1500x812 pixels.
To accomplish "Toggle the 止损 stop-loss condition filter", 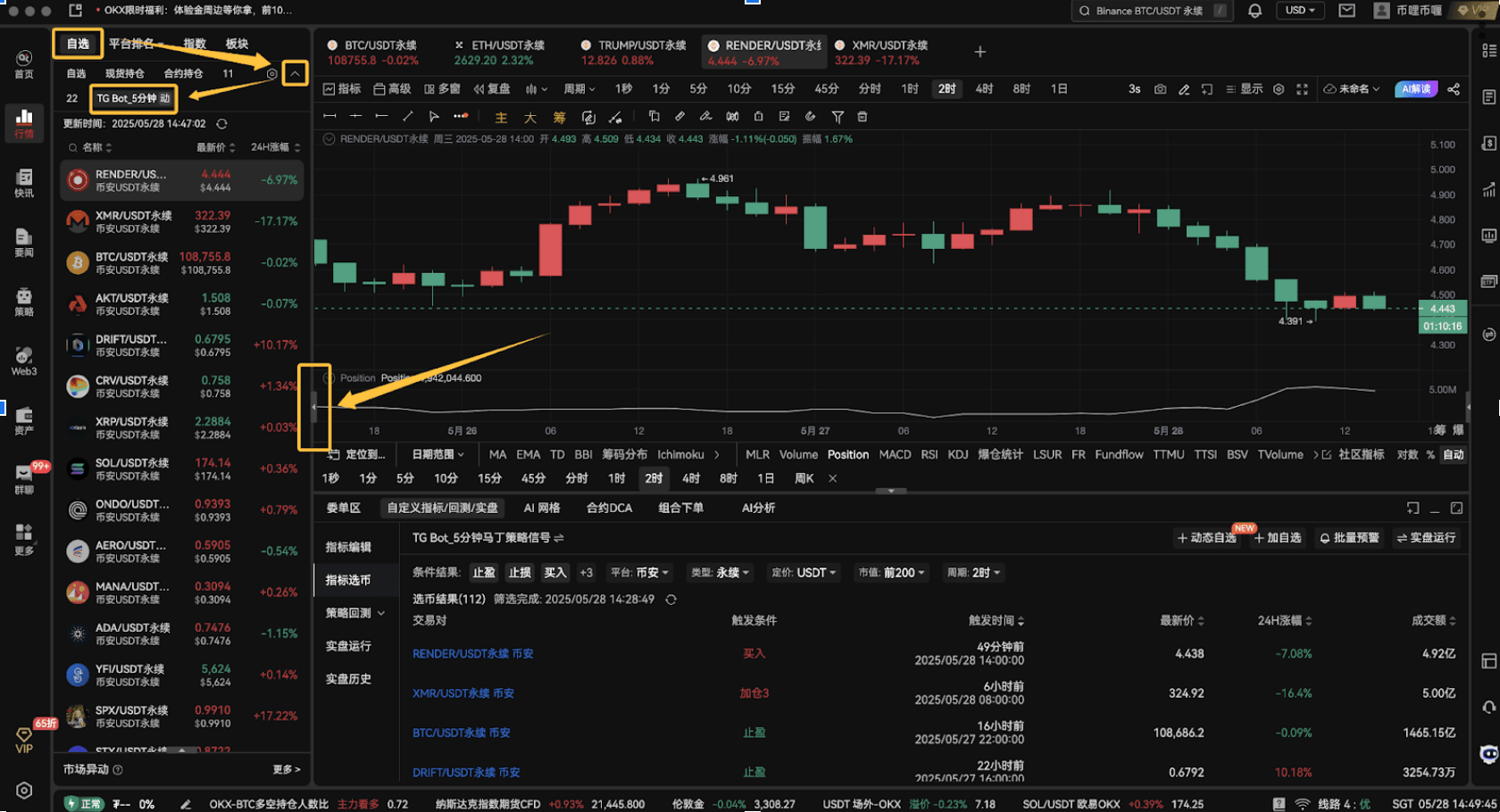I will (520, 573).
